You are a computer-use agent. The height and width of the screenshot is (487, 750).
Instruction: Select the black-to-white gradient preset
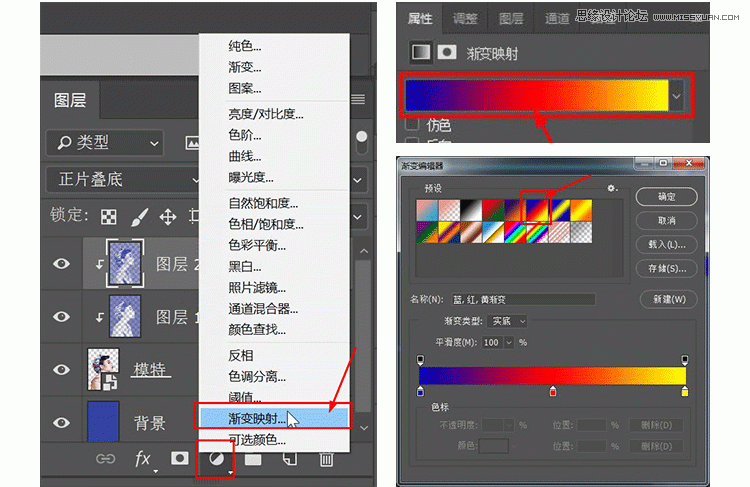pos(471,210)
